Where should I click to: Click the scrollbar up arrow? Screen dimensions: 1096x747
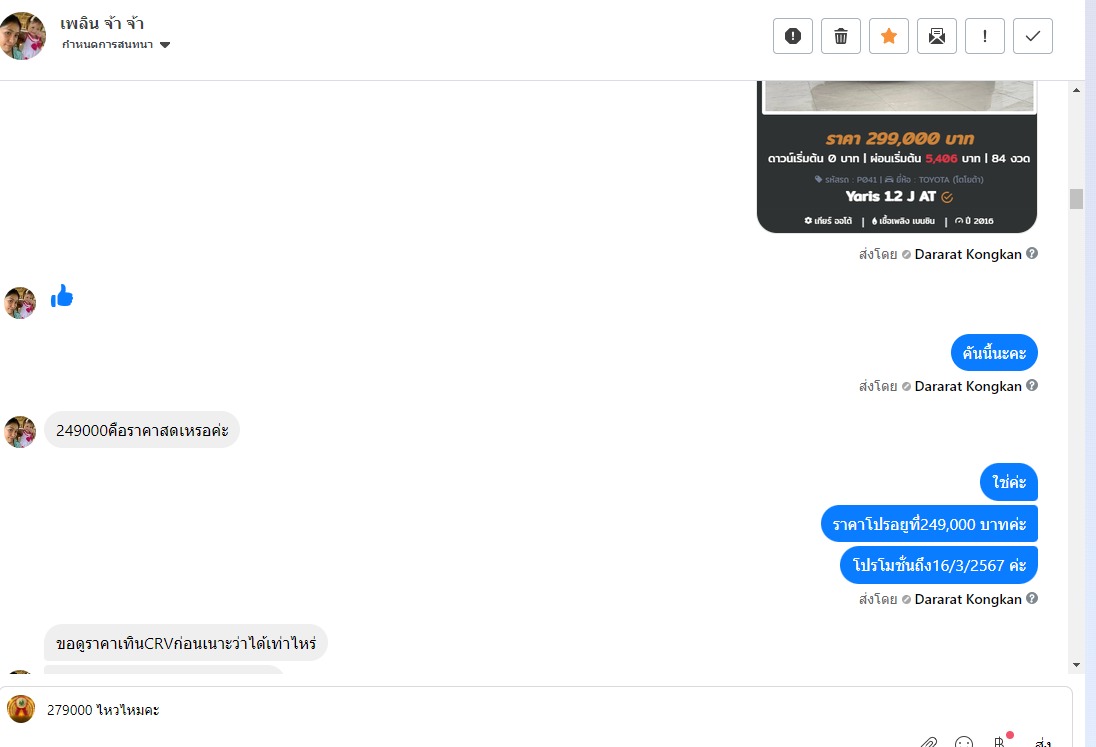tap(1076, 90)
